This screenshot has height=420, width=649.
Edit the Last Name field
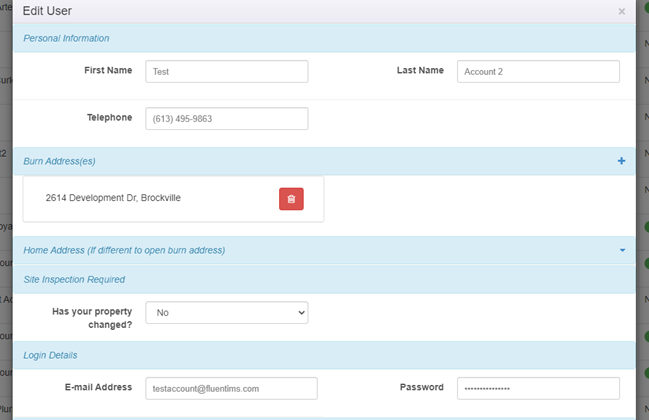point(538,72)
